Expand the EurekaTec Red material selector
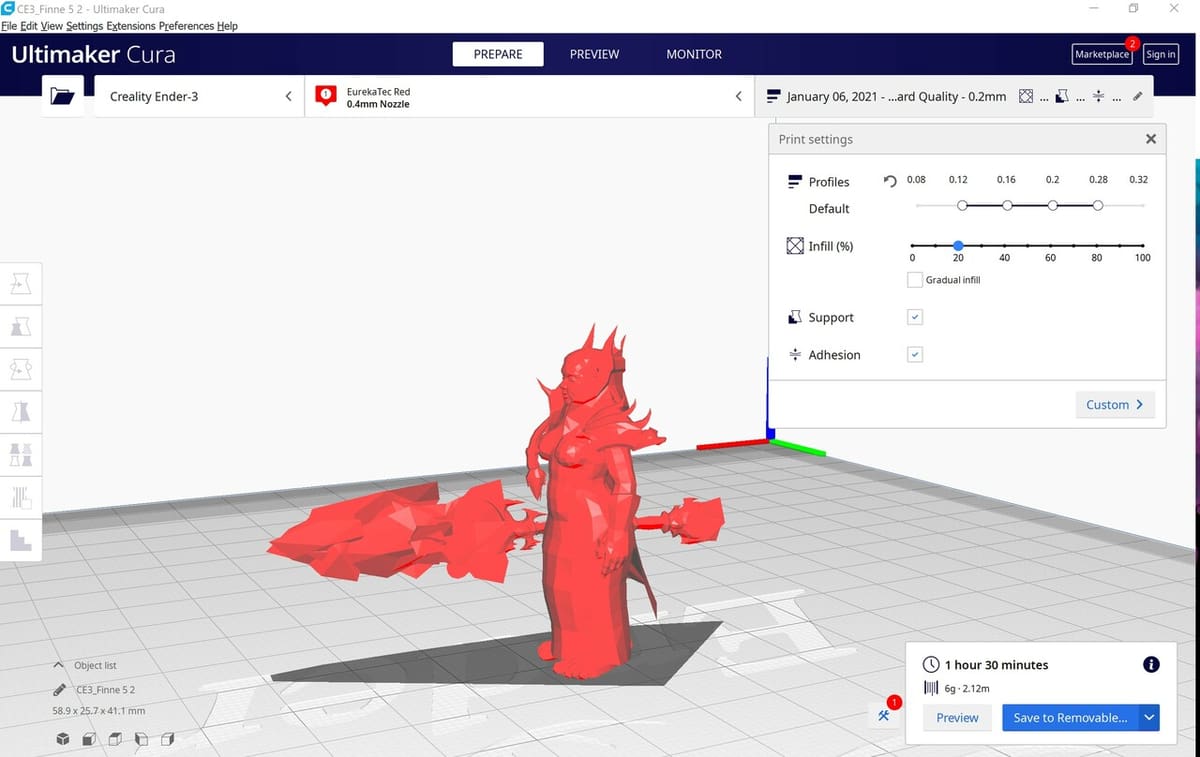 coord(530,97)
